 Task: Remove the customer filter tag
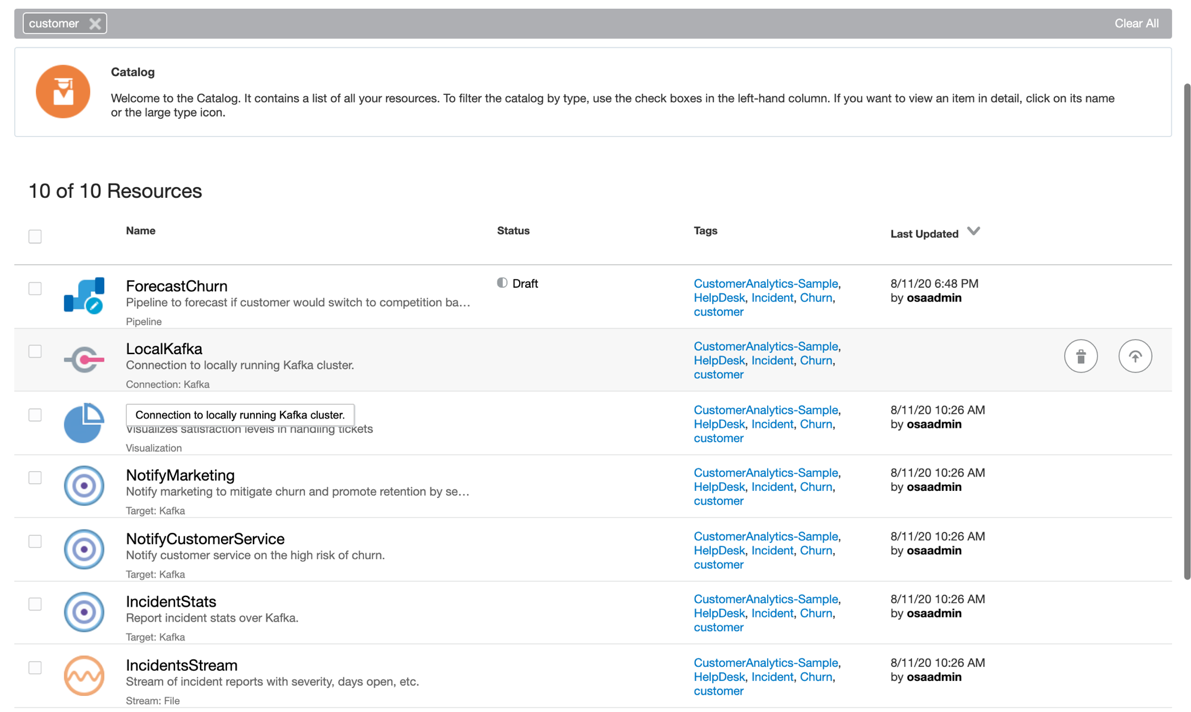95,24
